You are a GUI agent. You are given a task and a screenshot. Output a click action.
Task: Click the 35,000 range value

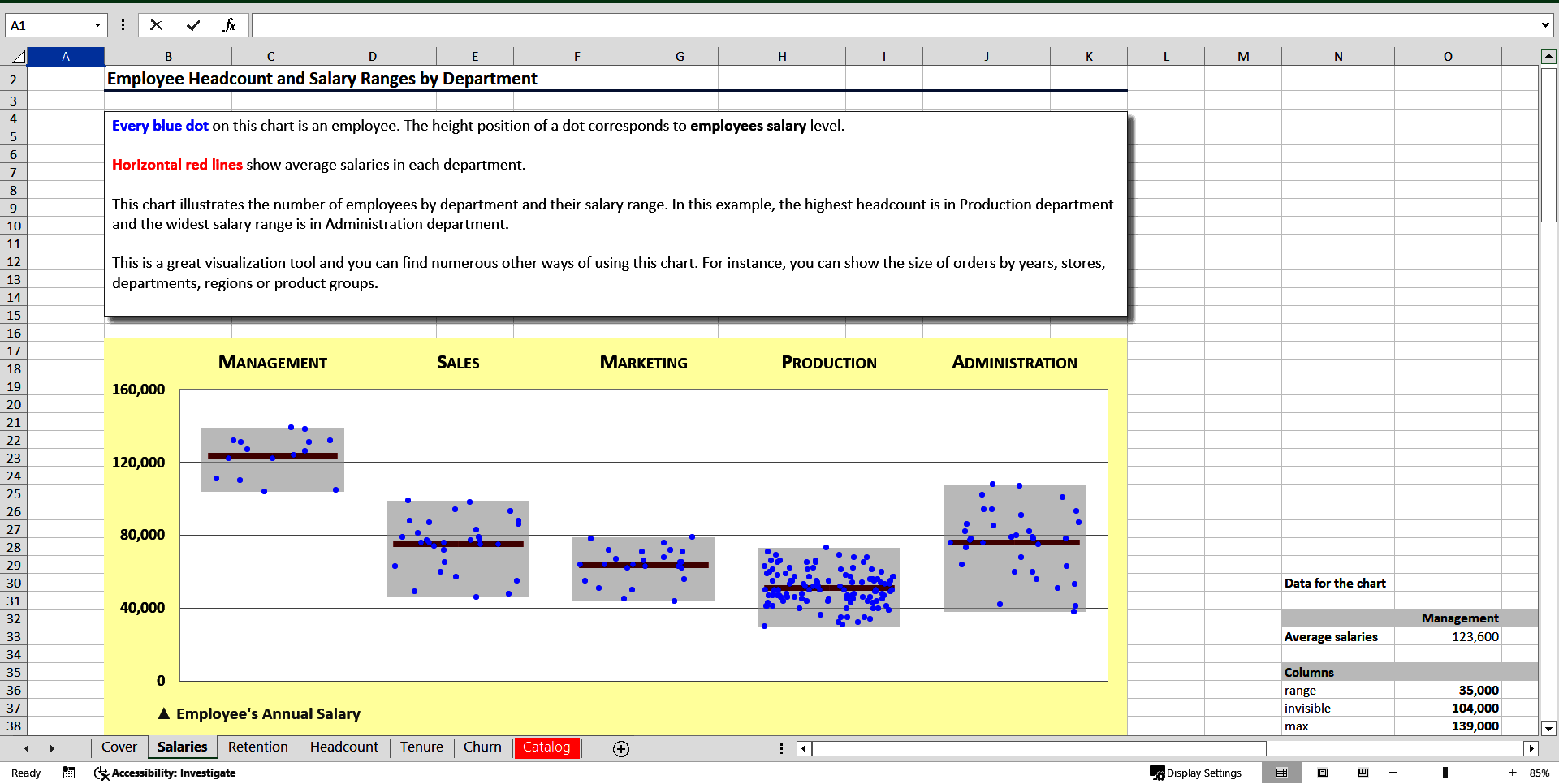click(x=1448, y=690)
